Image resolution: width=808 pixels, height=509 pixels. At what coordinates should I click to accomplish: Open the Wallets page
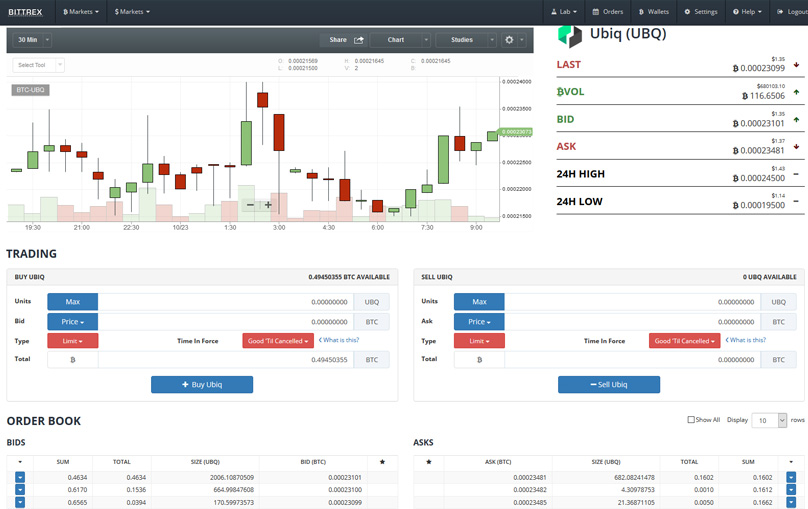[653, 12]
